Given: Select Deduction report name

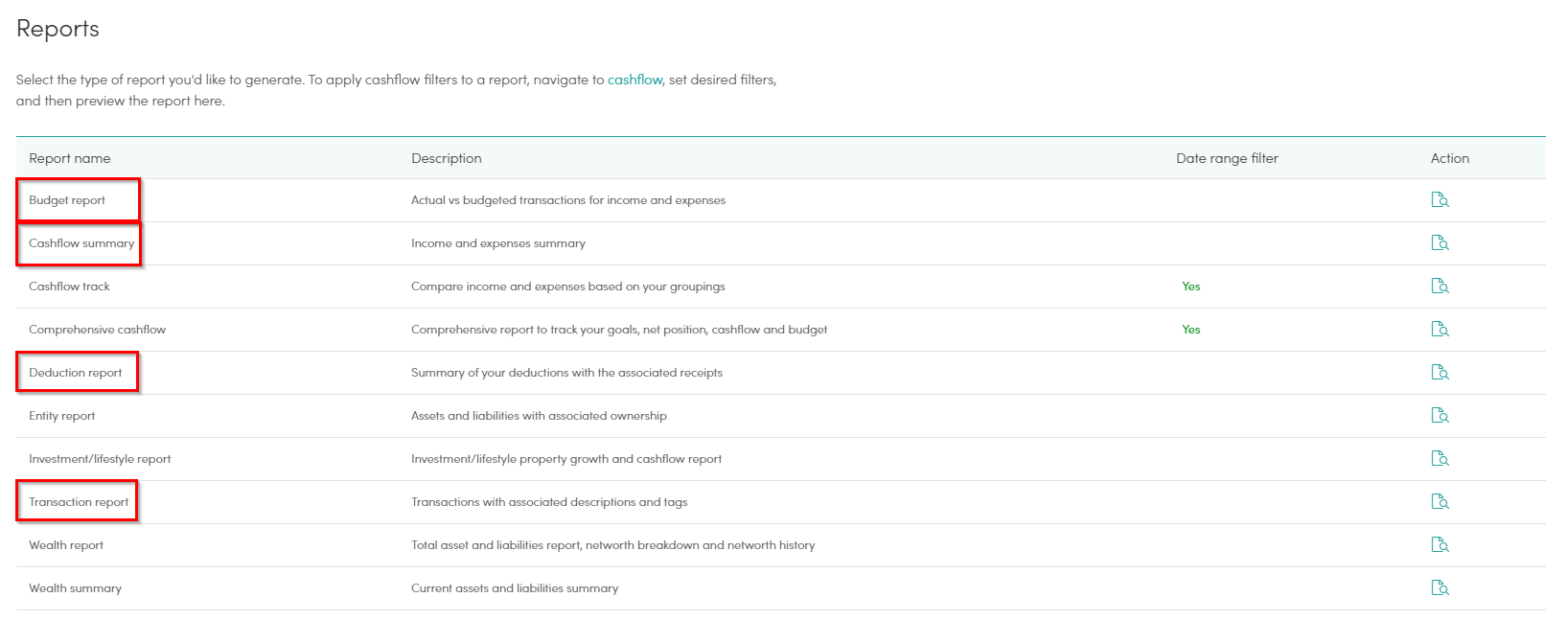Looking at the screenshot, I should (x=76, y=373).
